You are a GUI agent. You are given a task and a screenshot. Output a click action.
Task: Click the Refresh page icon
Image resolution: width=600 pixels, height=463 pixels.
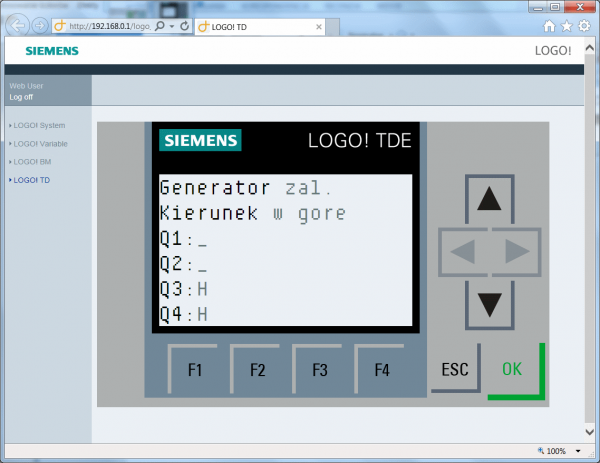point(184,26)
